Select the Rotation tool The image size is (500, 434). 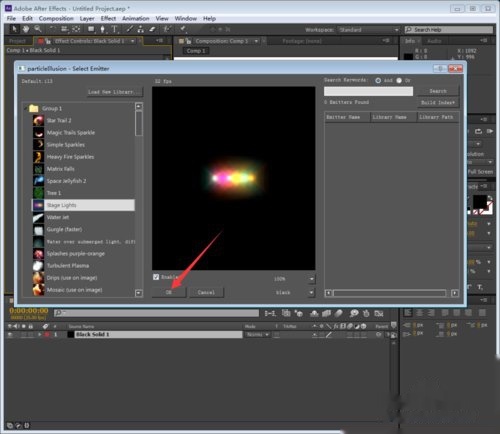tap(52, 29)
